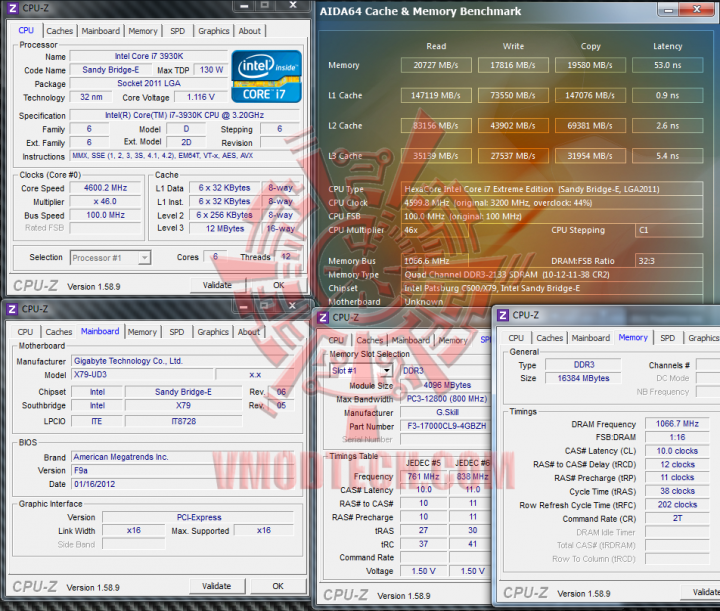Click Memory Latency value 53.0 ns
Image resolution: width=720 pixels, height=611 pixels.
[668, 65]
